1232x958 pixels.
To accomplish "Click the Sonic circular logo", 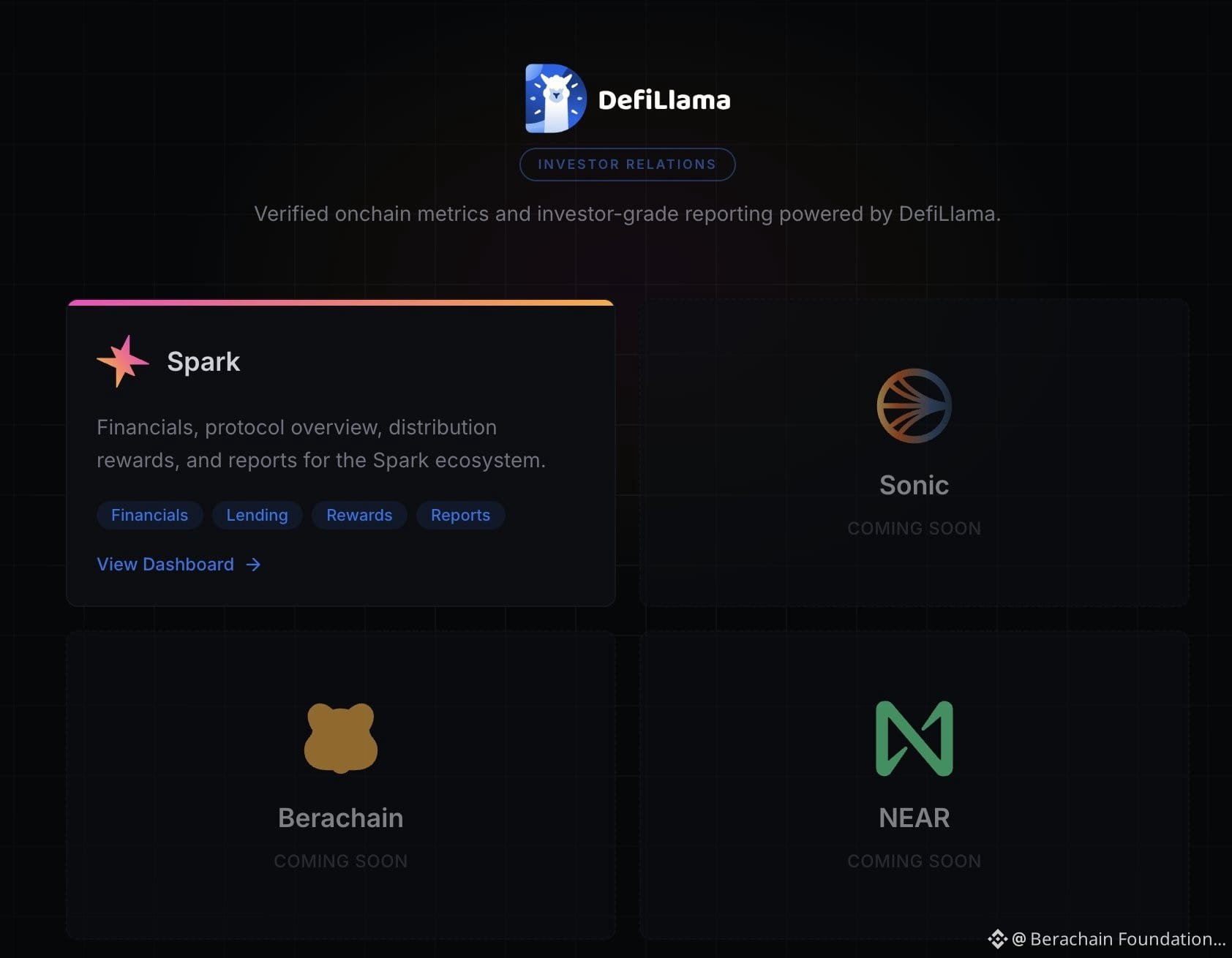I will coord(914,406).
